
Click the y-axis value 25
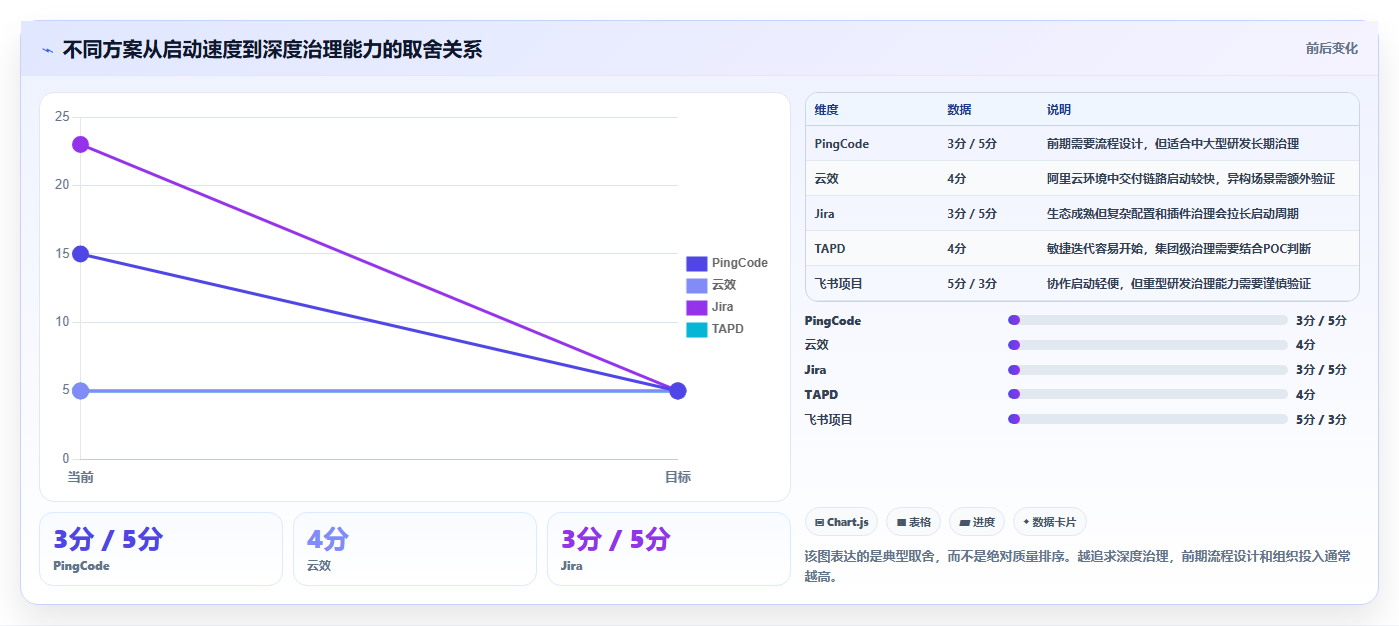62,117
